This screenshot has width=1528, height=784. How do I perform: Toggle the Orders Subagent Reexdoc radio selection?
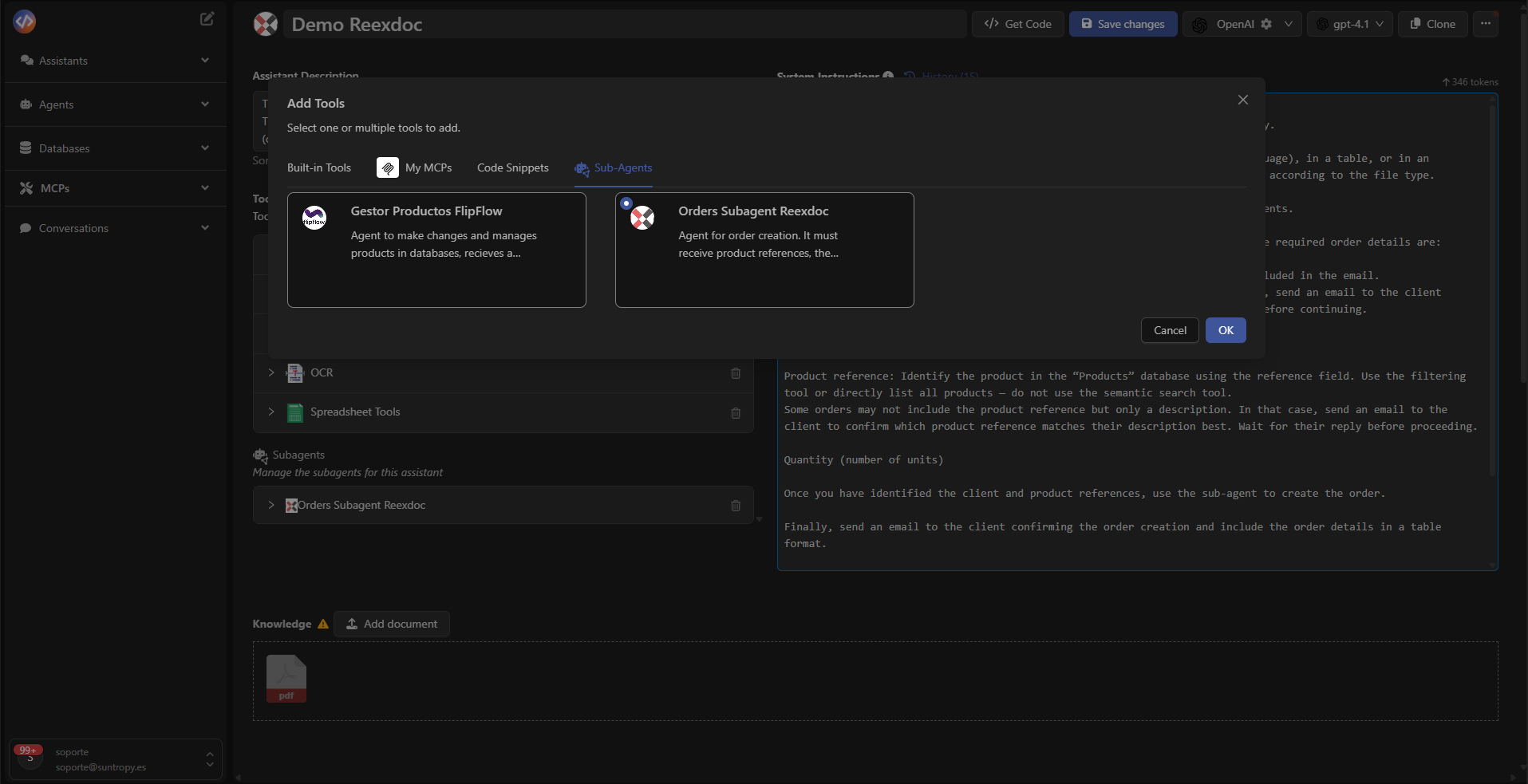point(626,203)
